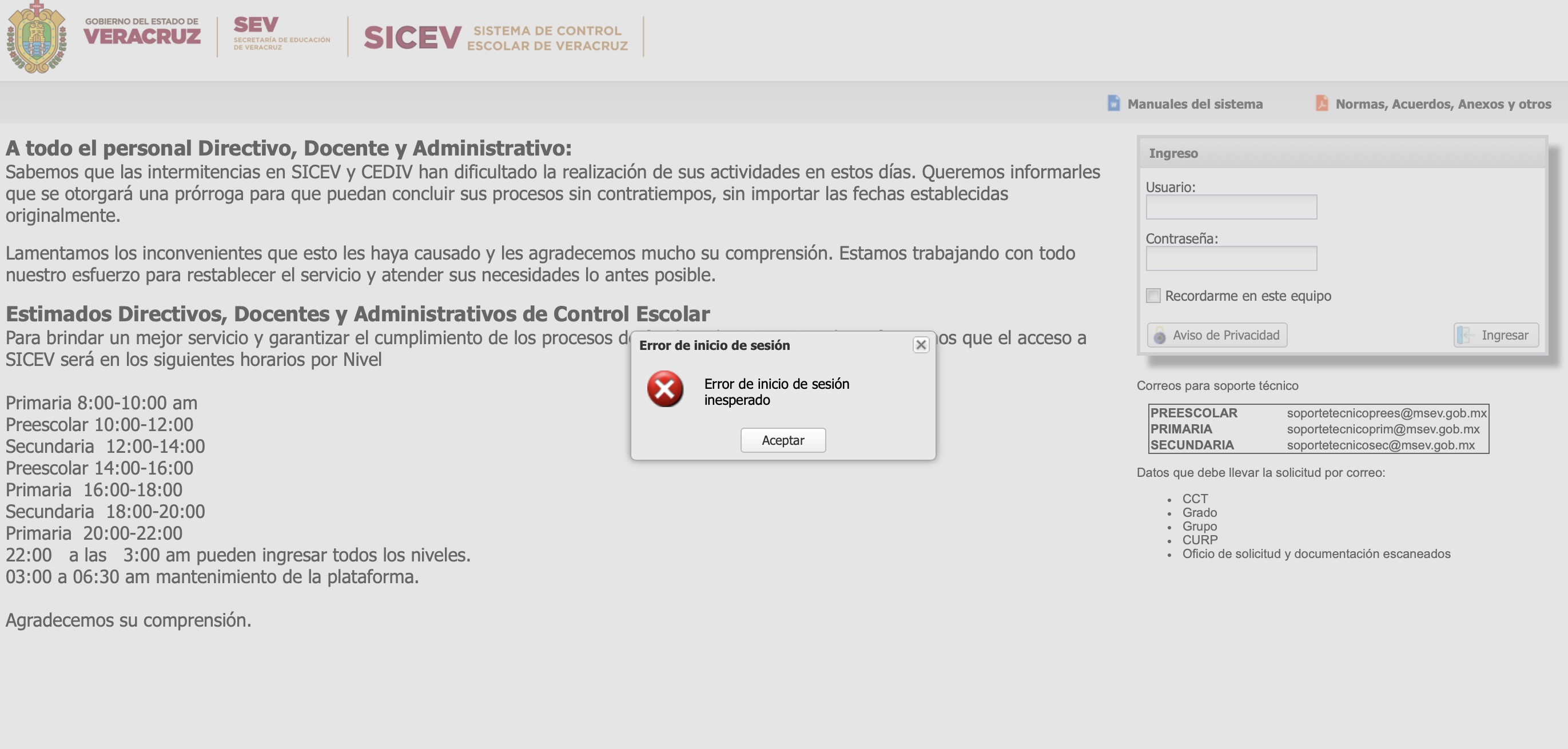This screenshot has height=749, width=1568.
Task: Click the PRIMARIA row label in support table
Action: (x=1181, y=429)
